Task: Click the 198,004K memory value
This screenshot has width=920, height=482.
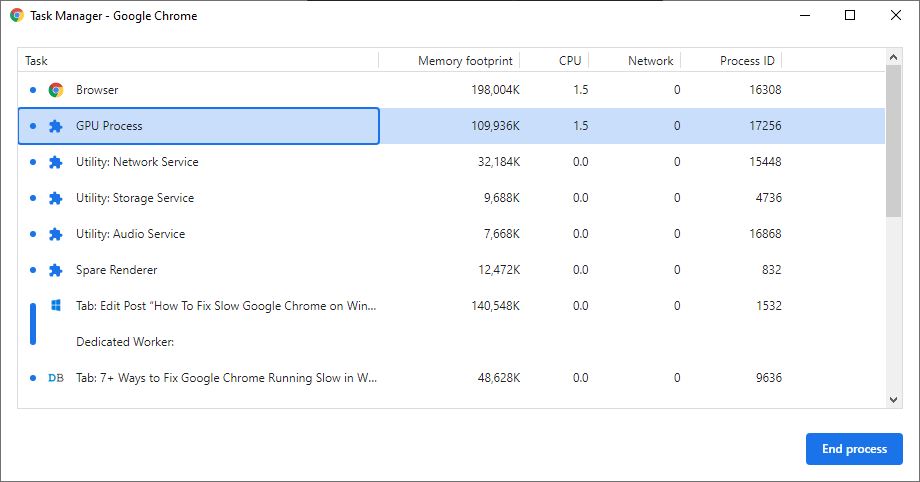Action: point(495,90)
